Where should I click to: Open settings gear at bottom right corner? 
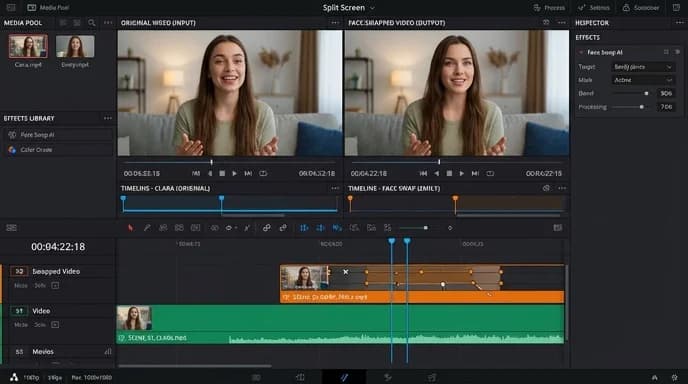coord(675,377)
